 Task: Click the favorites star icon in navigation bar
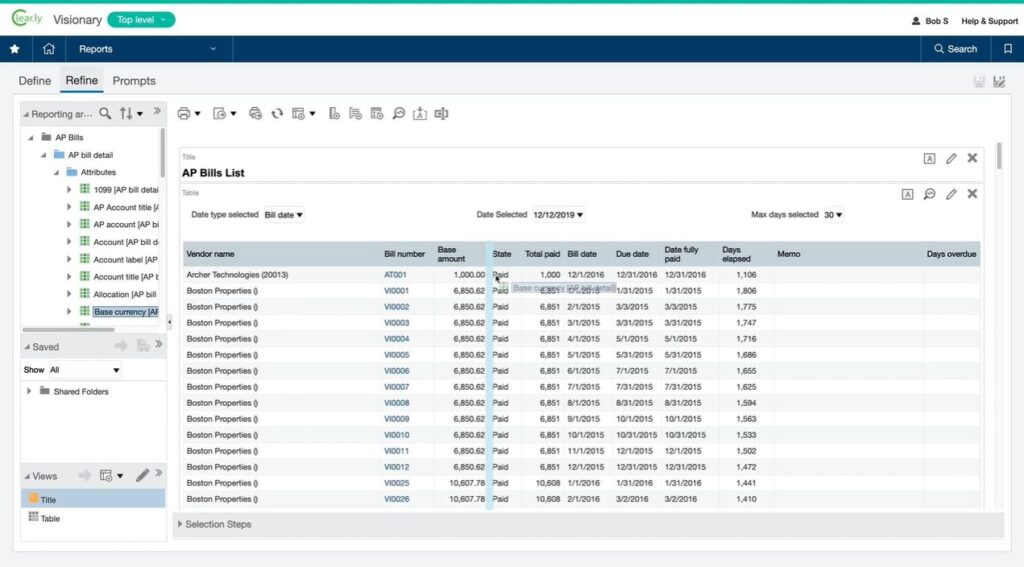[14, 49]
